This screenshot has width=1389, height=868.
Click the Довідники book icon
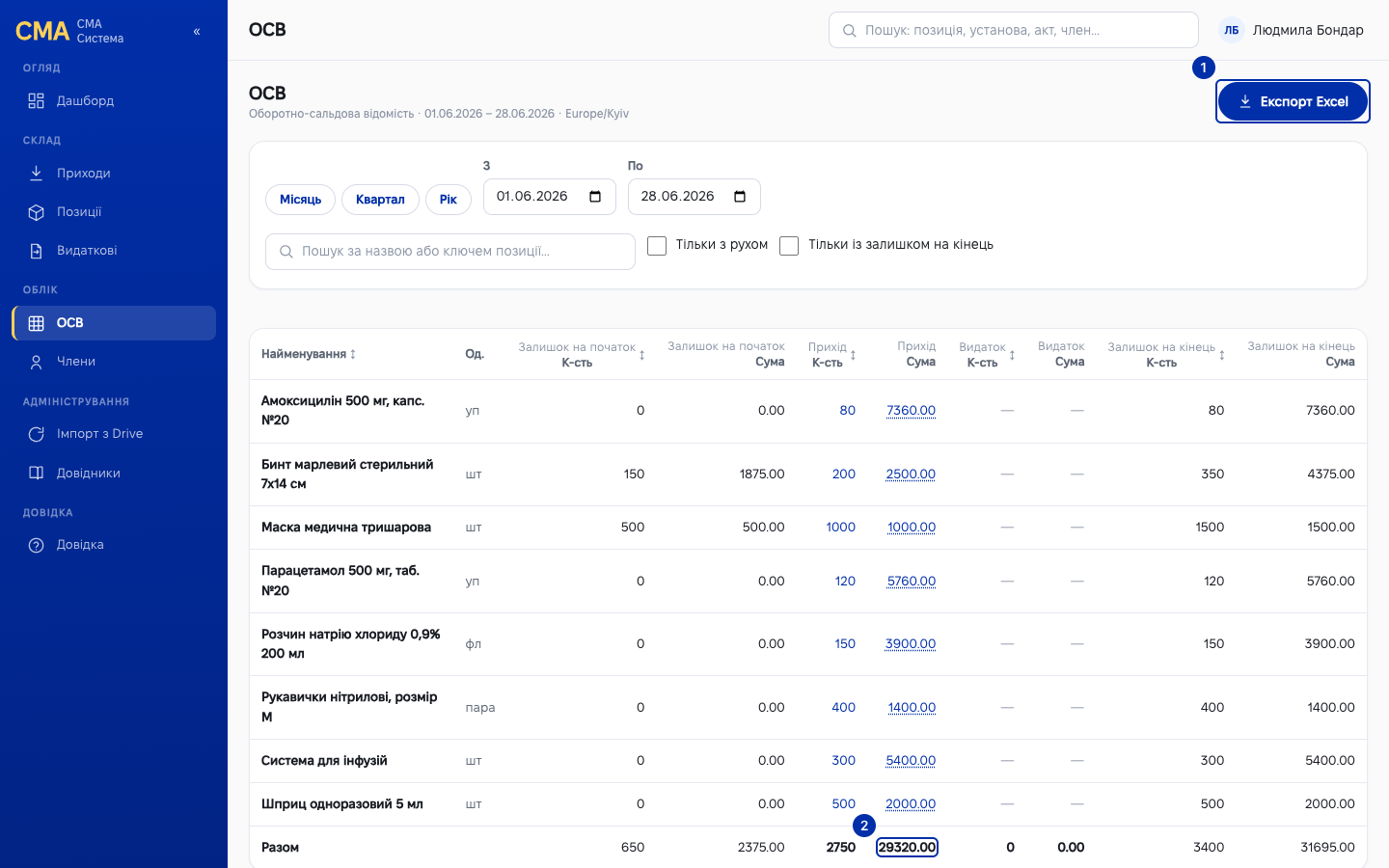pos(37,473)
